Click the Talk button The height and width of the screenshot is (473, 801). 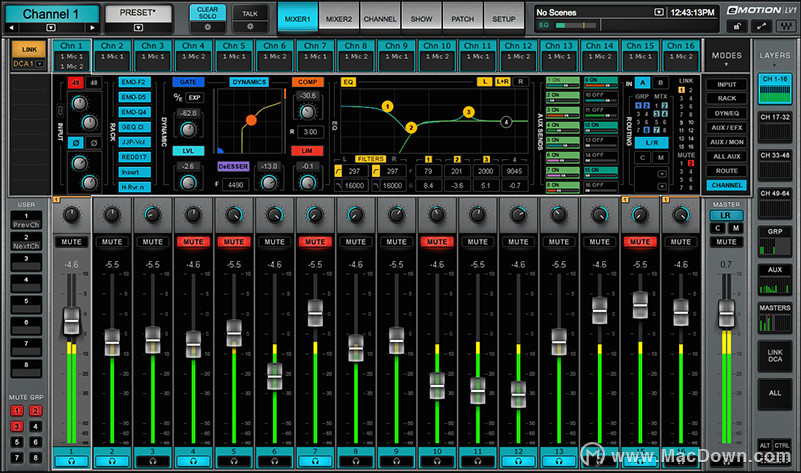point(250,14)
